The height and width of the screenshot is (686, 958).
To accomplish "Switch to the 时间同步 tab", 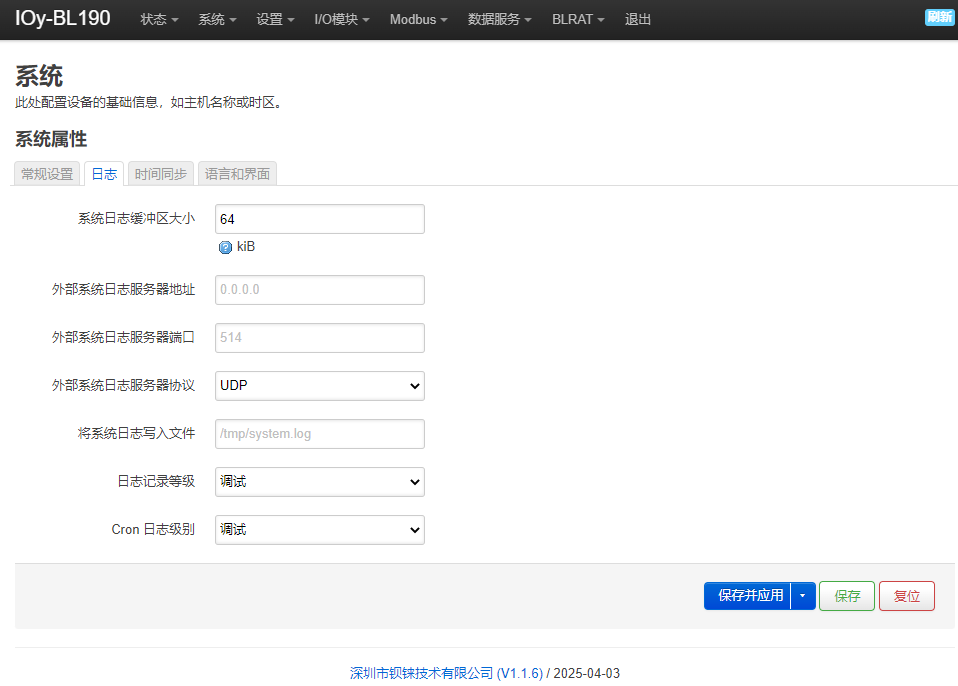I will (161, 174).
